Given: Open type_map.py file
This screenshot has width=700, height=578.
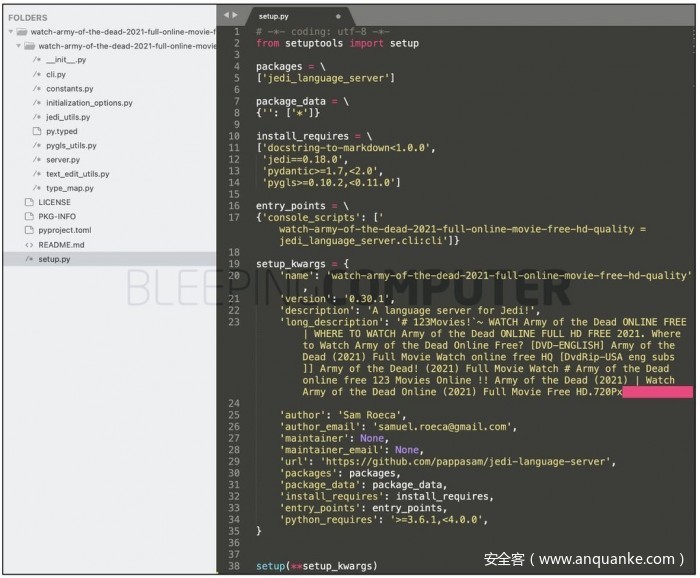Looking at the screenshot, I should coord(70,188).
